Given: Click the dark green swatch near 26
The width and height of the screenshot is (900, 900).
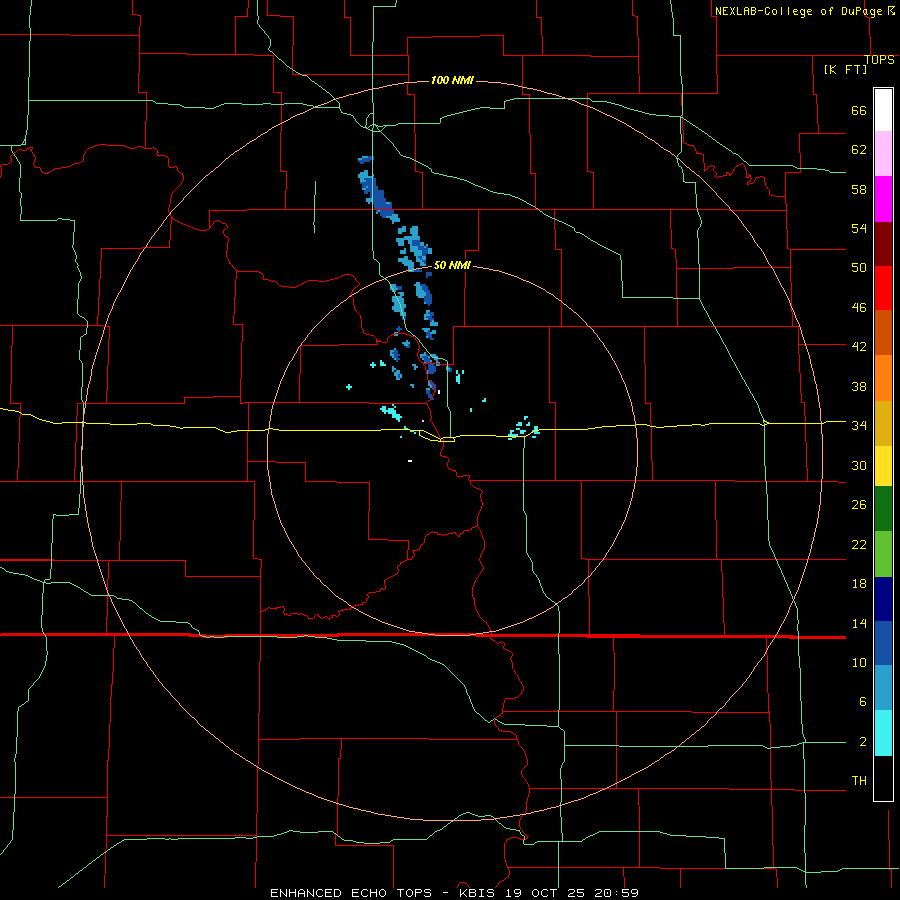Looking at the screenshot, I should 883,509.
